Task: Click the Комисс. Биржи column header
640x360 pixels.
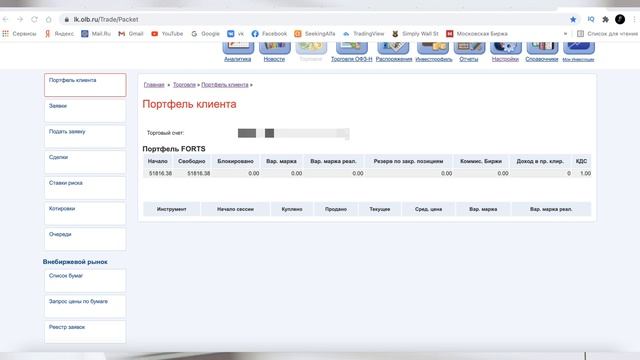Action: pos(481,161)
